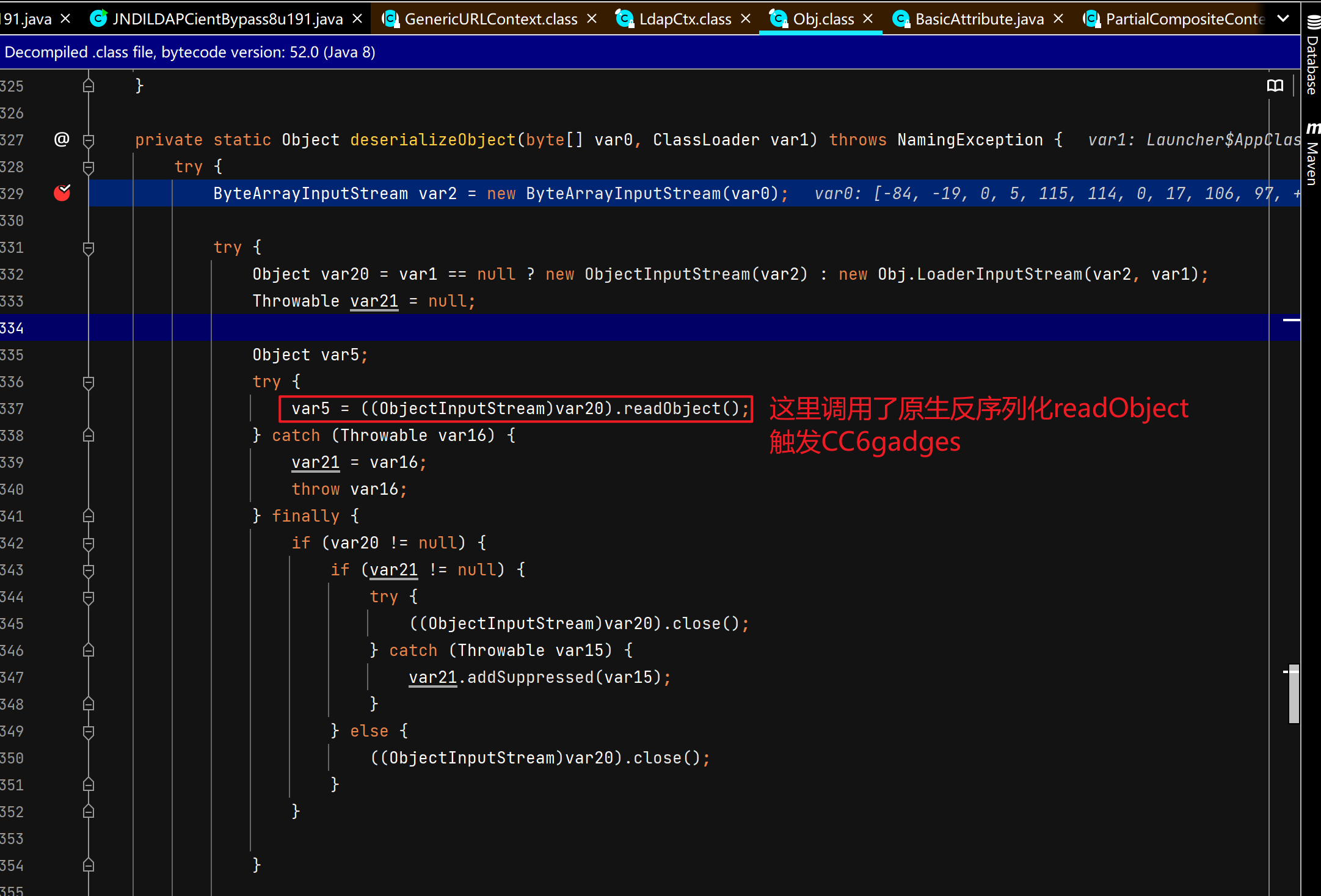Close the LdapCtx.class tab
Image resolution: width=1321 pixels, height=896 pixels.
pos(746,19)
